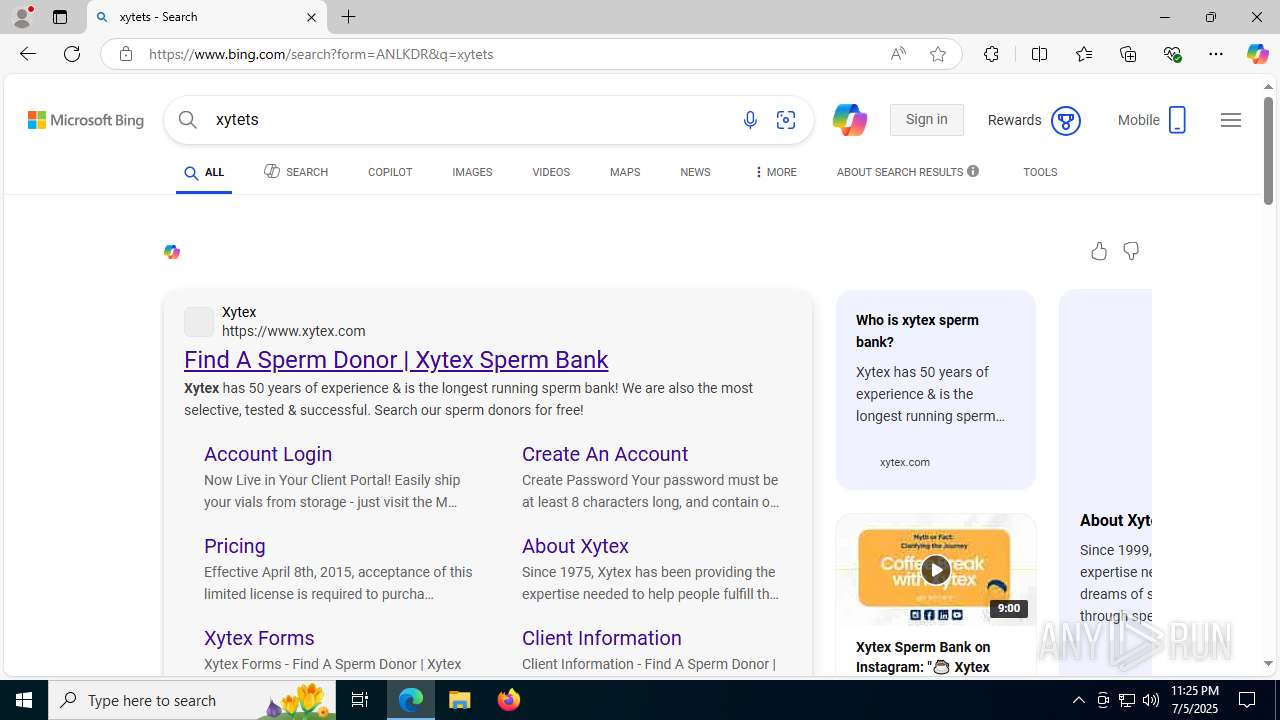This screenshot has width=1280, height=720.
Task: Open Copilot chat icon next to search
Action: (849, 120)
